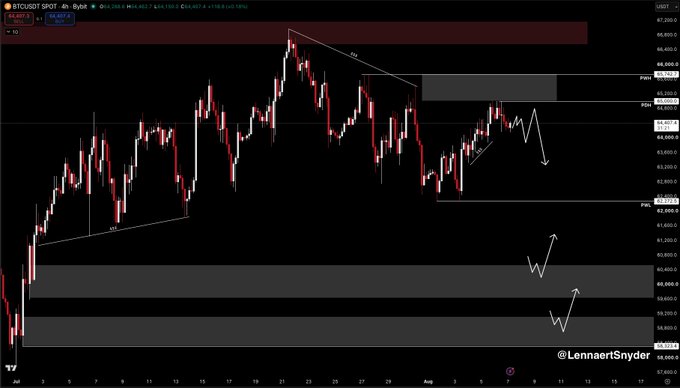Select the 65,742.7 PWH price label

666,75
